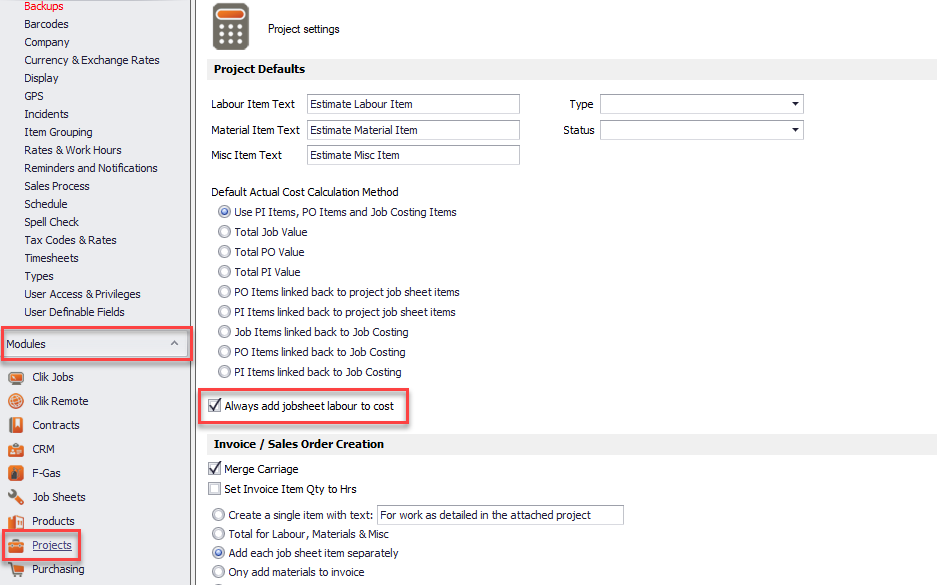Open Currency & Exchange Rates settings

(92, 60)
